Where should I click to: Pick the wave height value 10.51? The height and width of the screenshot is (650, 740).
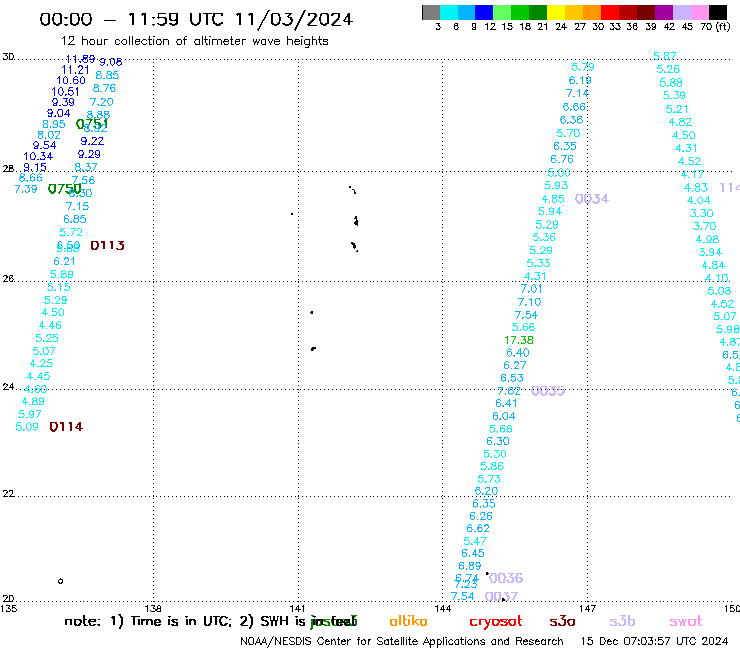[65, 92]
